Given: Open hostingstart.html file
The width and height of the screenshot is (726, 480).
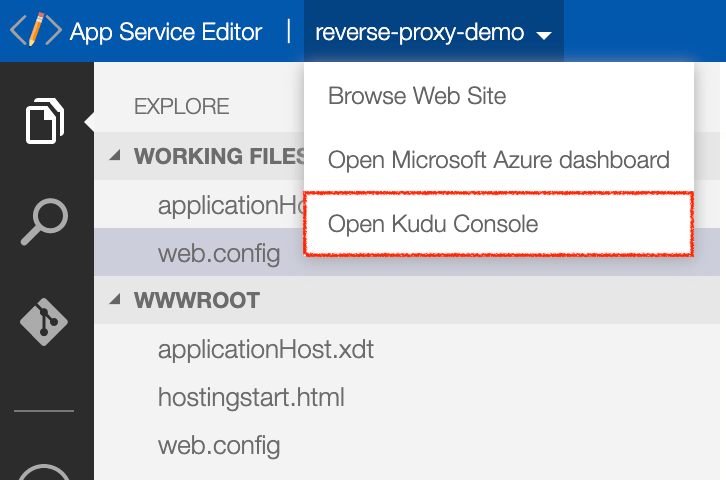Looking at the screenshot, I should (x=251, y=397).
